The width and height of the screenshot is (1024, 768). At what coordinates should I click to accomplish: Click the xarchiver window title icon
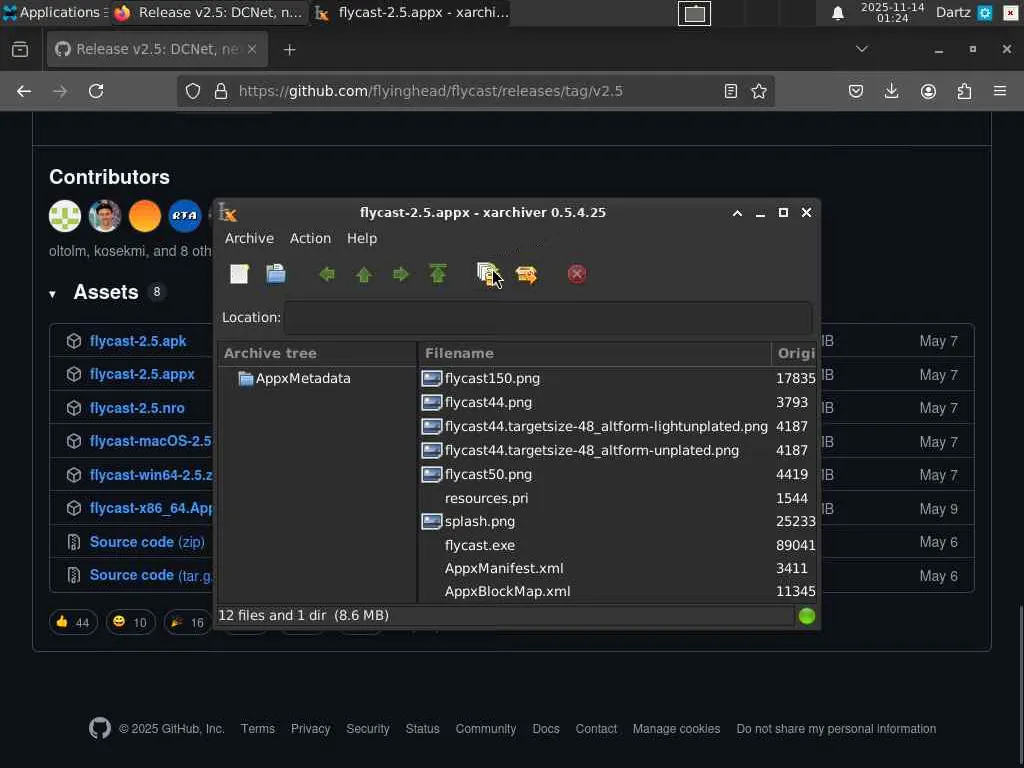tap(228, 212)
